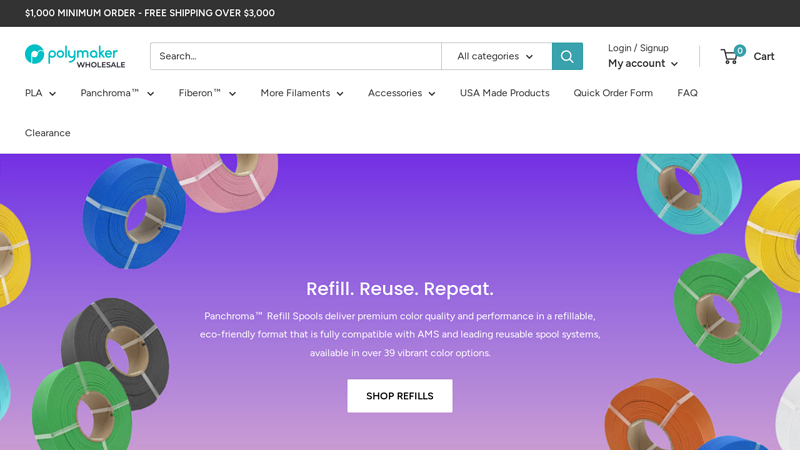Expand the PLA menu

(x=40, y=93)
